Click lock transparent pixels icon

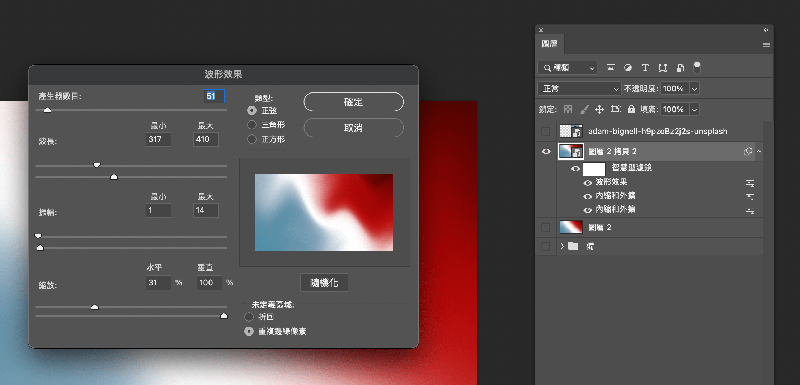coord(568,109)
